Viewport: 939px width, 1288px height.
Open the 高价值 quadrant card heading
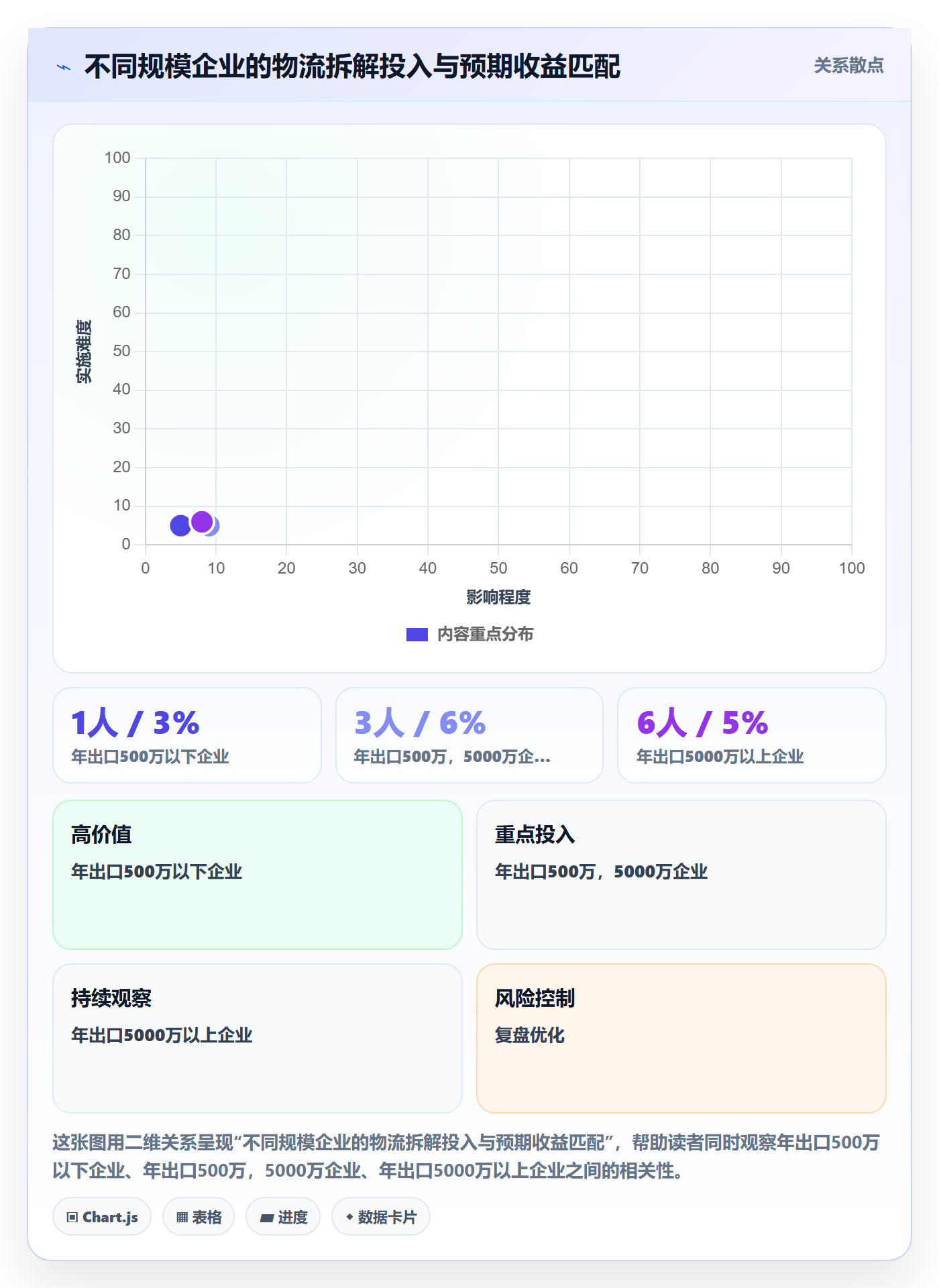[x=101, y=835]
